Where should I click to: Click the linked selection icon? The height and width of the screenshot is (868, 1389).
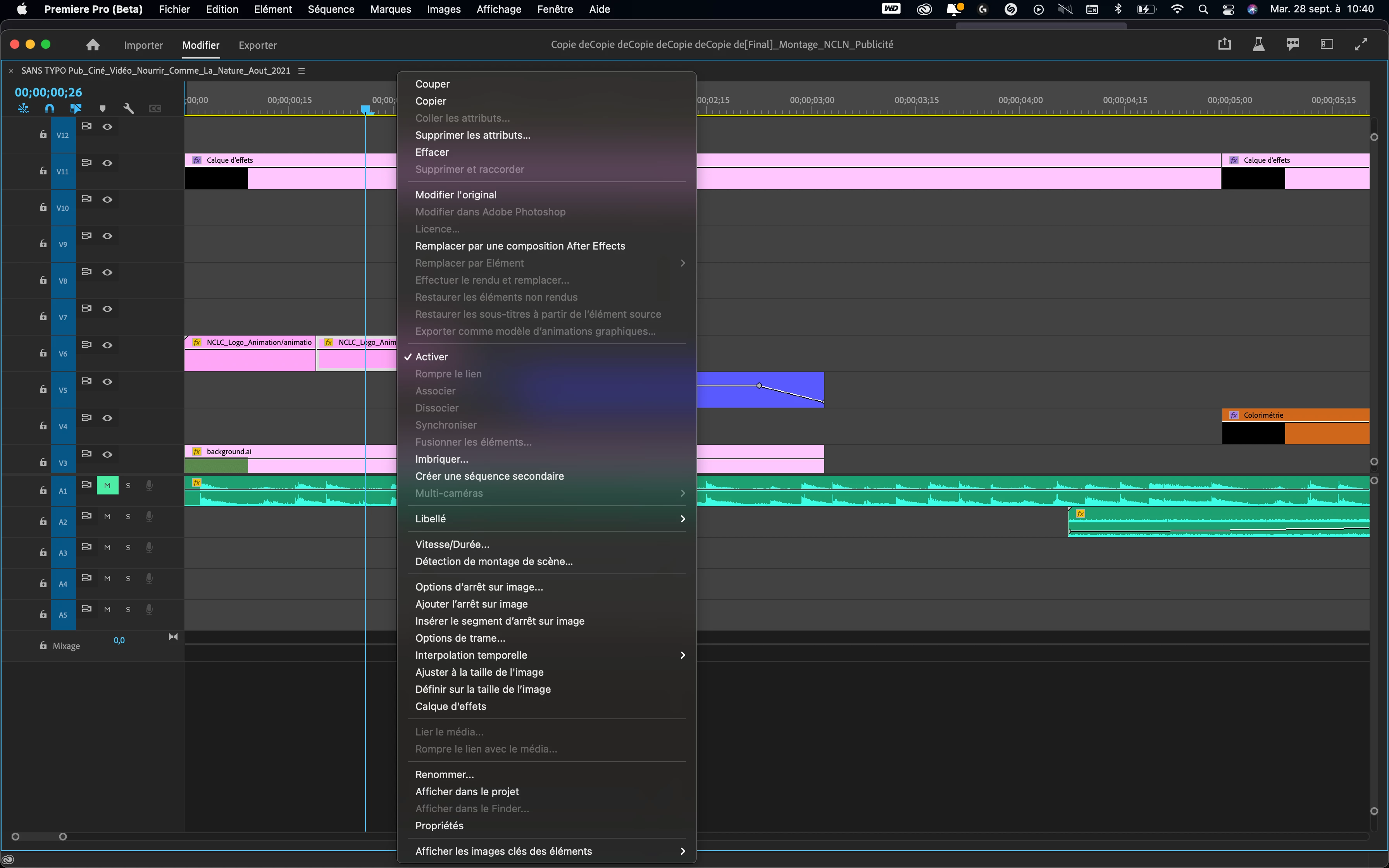76,108
